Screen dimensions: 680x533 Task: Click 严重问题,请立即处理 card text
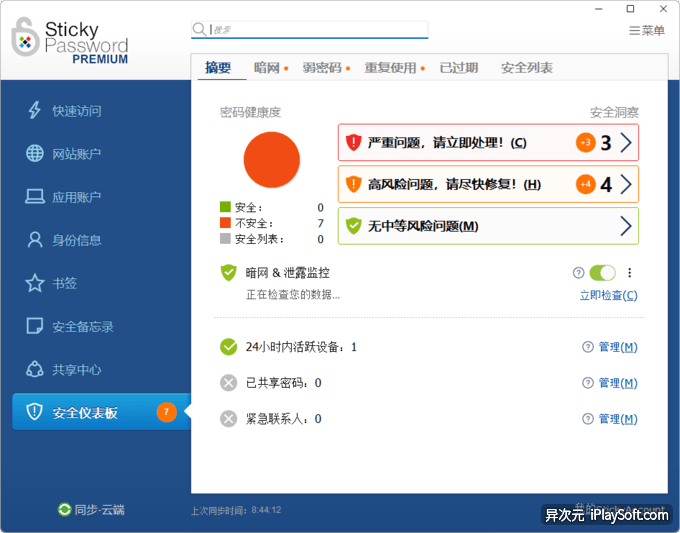click(x=447, y=142)
